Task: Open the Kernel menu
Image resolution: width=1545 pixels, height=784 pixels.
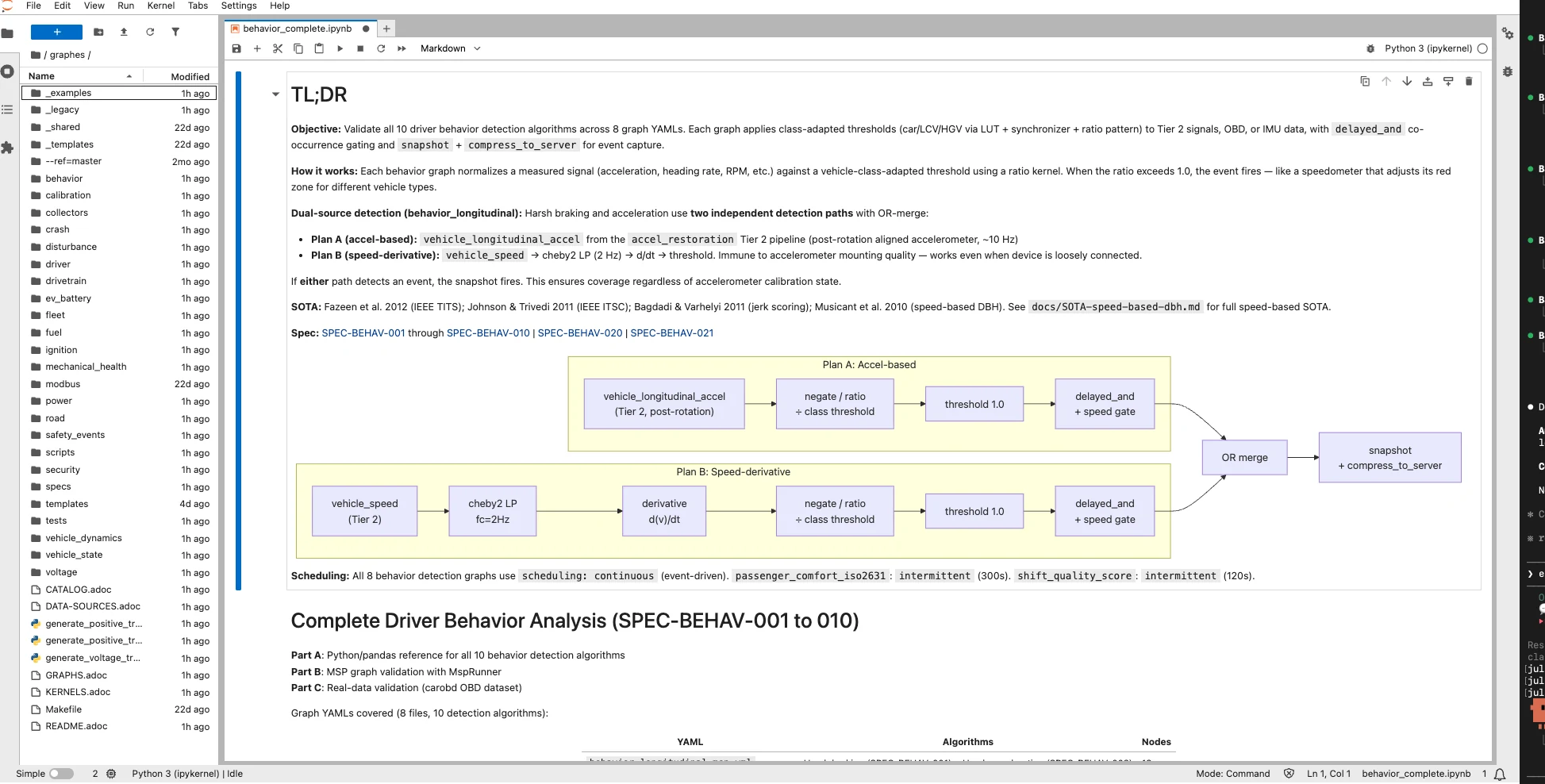Action: point(161,6)
